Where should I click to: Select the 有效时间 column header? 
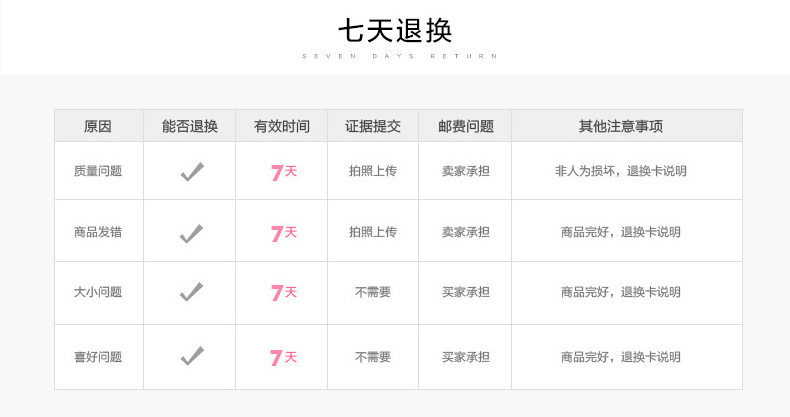coord(282,127)
